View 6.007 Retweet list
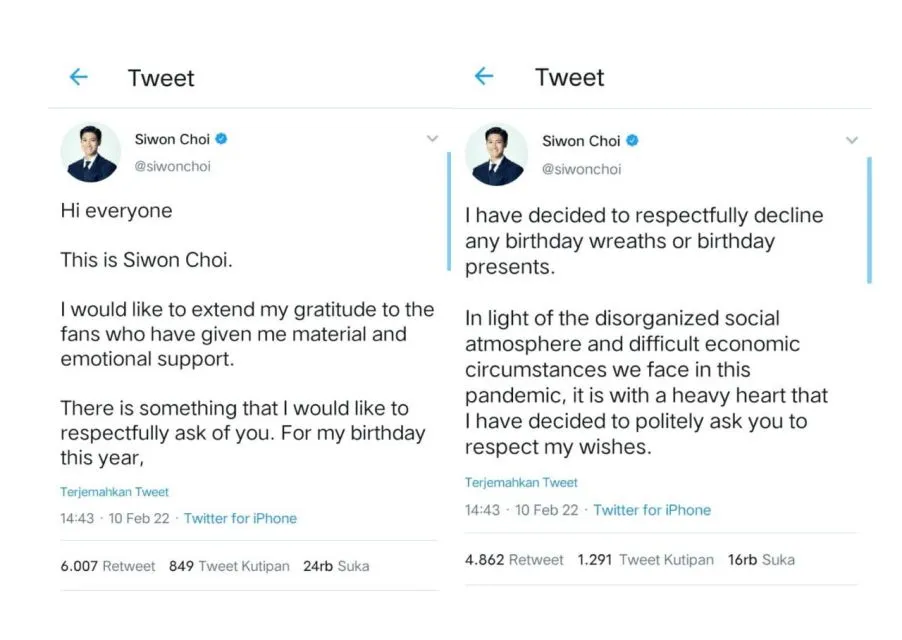This screenshot has height=640, width=902. click(x=108, y=566)
